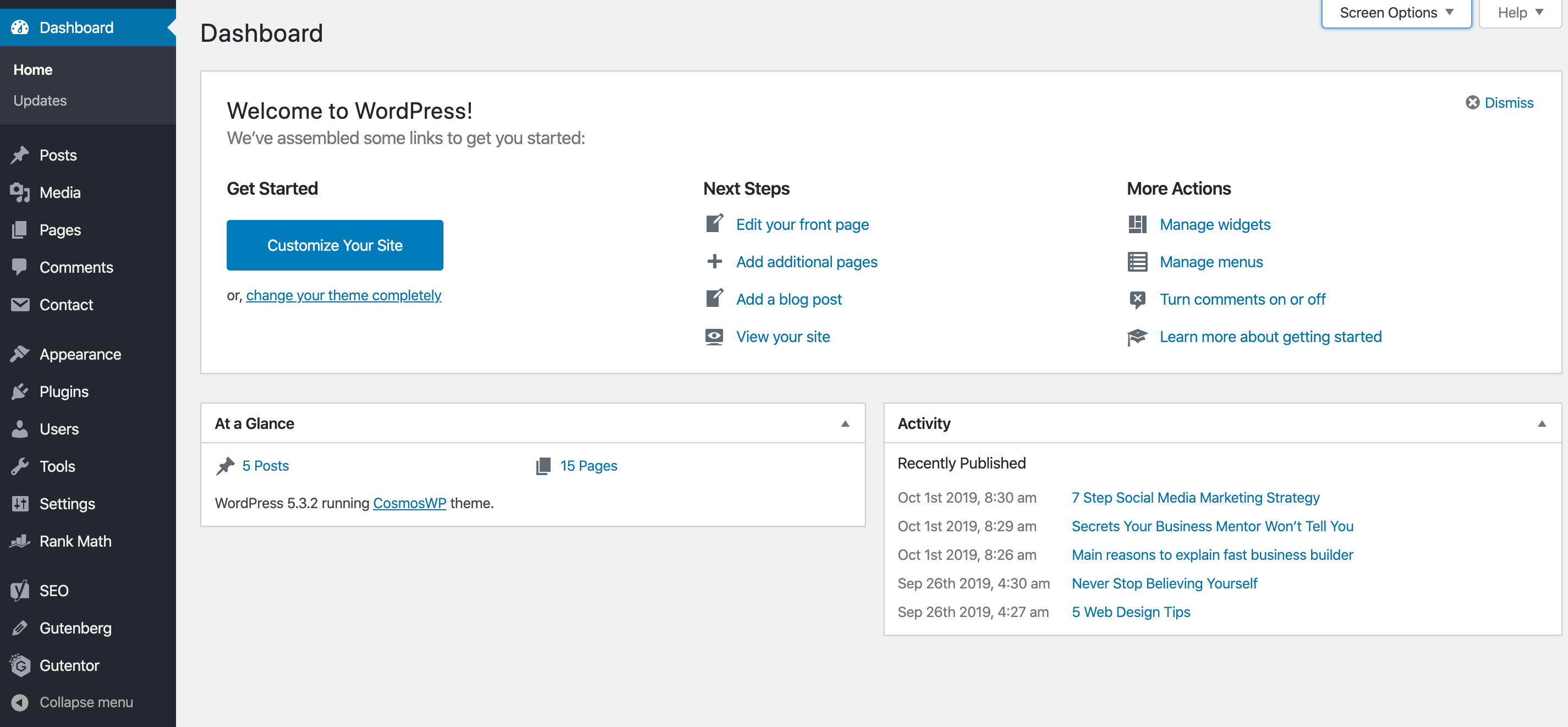Click the Contact envelope icon in sidebar
The height and width of the screenshot is (727, 1568).
click(x=19, y=305)
